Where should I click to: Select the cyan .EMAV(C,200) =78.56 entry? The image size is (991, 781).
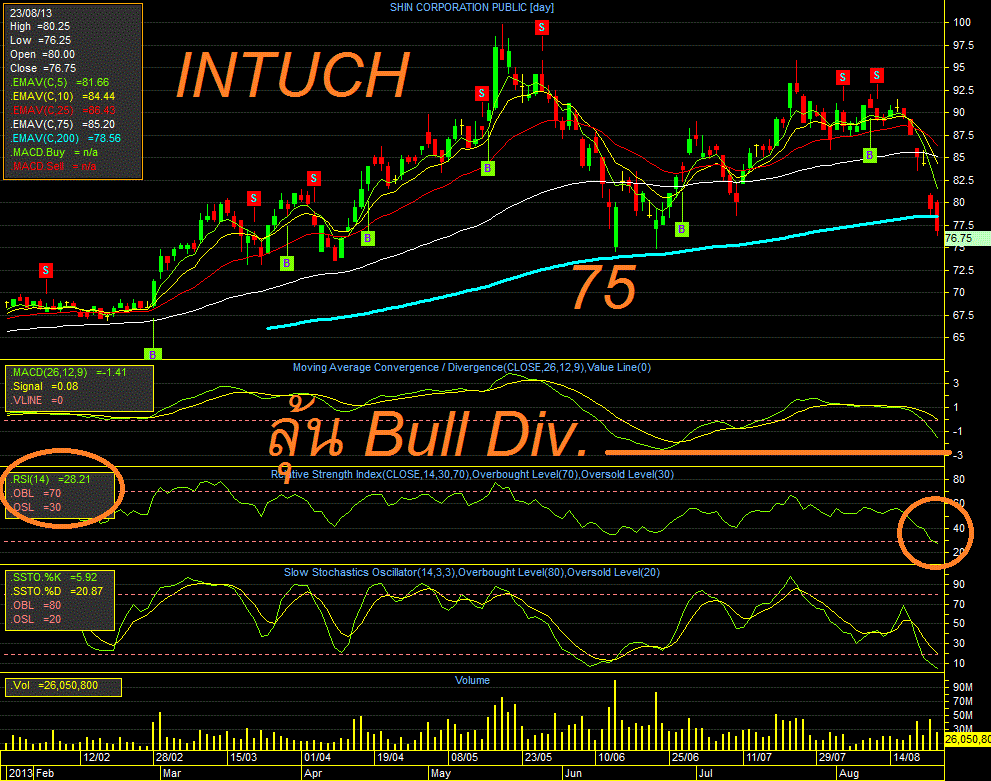click(65, 138)
